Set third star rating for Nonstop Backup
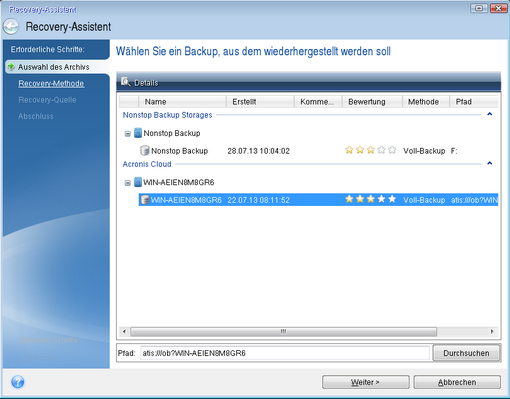The width and height of the screenshot is (510, 399). (x=371, y=150)
